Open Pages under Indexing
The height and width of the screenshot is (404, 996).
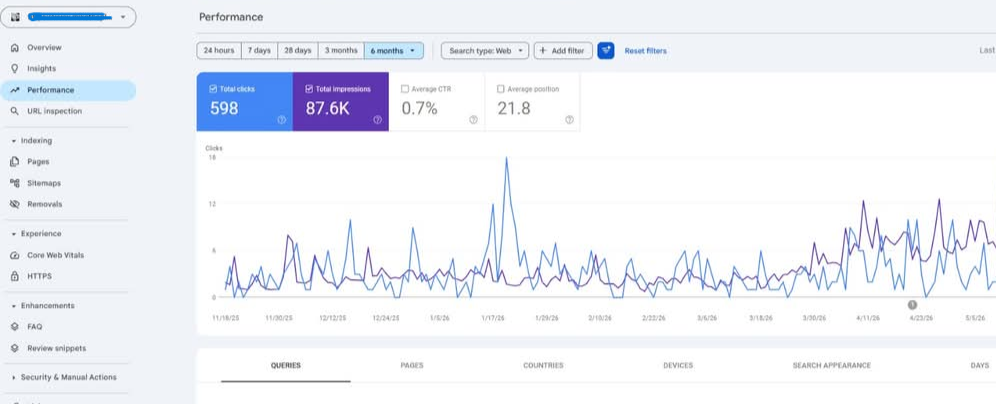click(38, 162)
